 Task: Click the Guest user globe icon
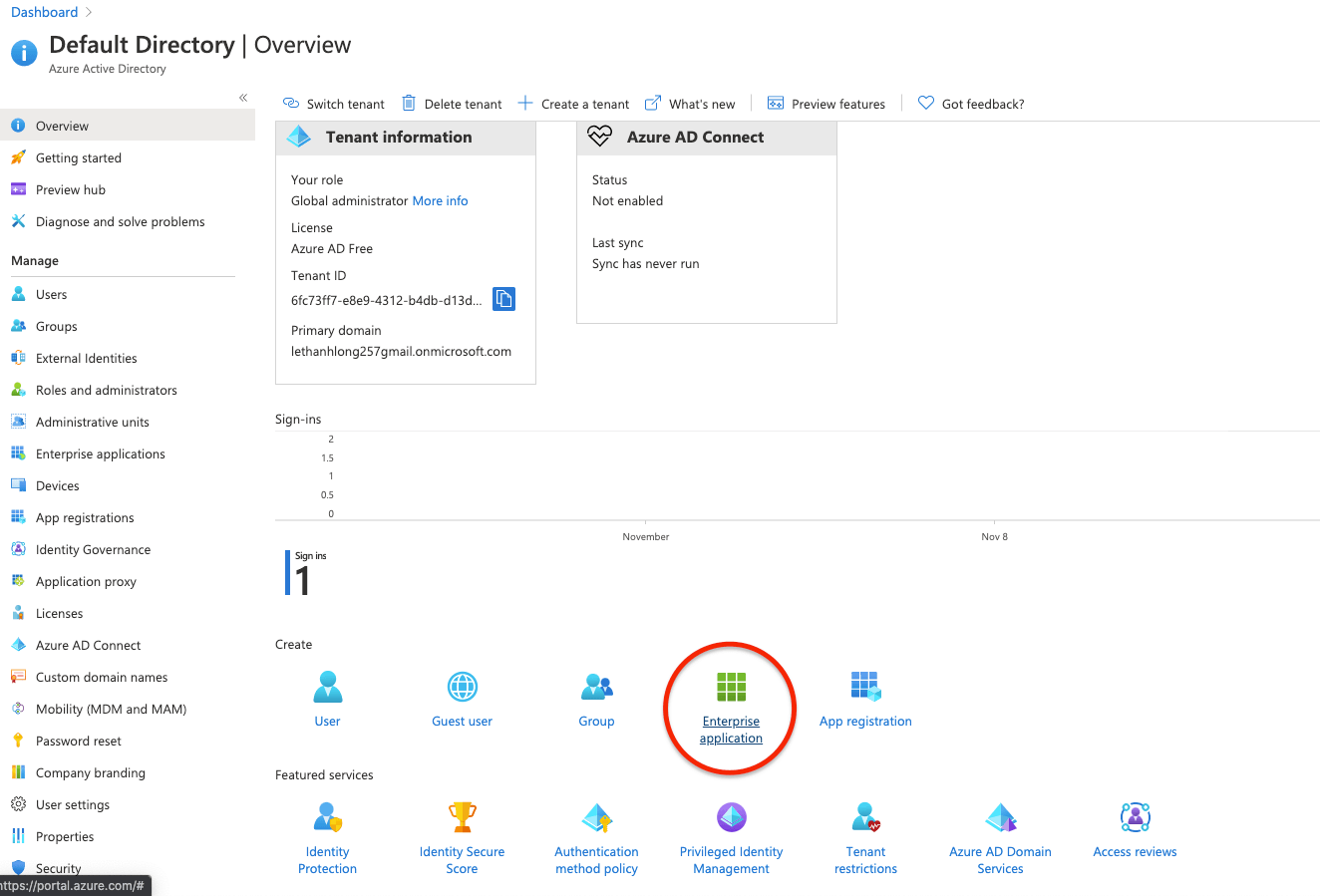click(x=463, y=687)
